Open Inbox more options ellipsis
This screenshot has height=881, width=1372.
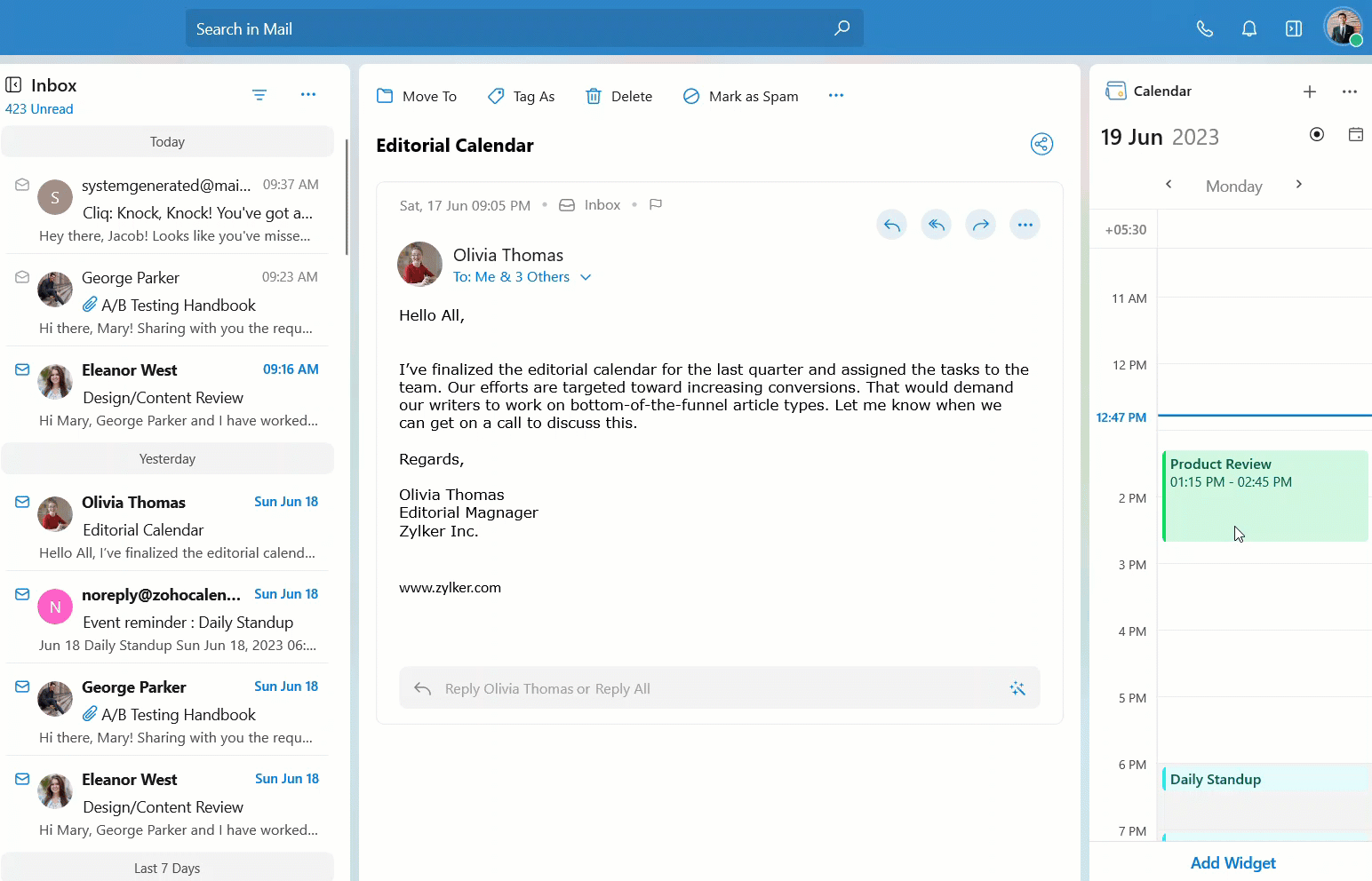(308, 94)
